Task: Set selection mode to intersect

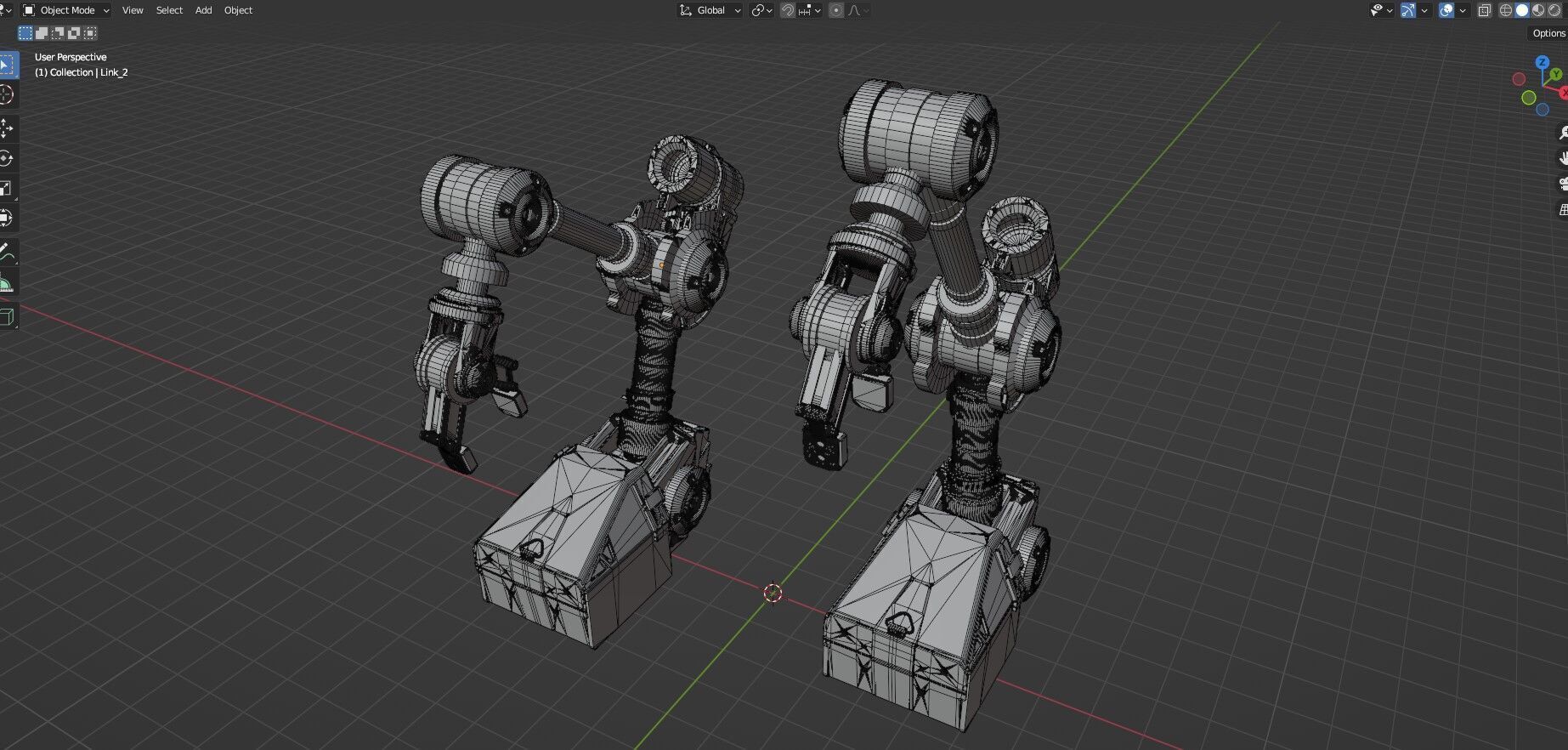Action: coord(90,33)
